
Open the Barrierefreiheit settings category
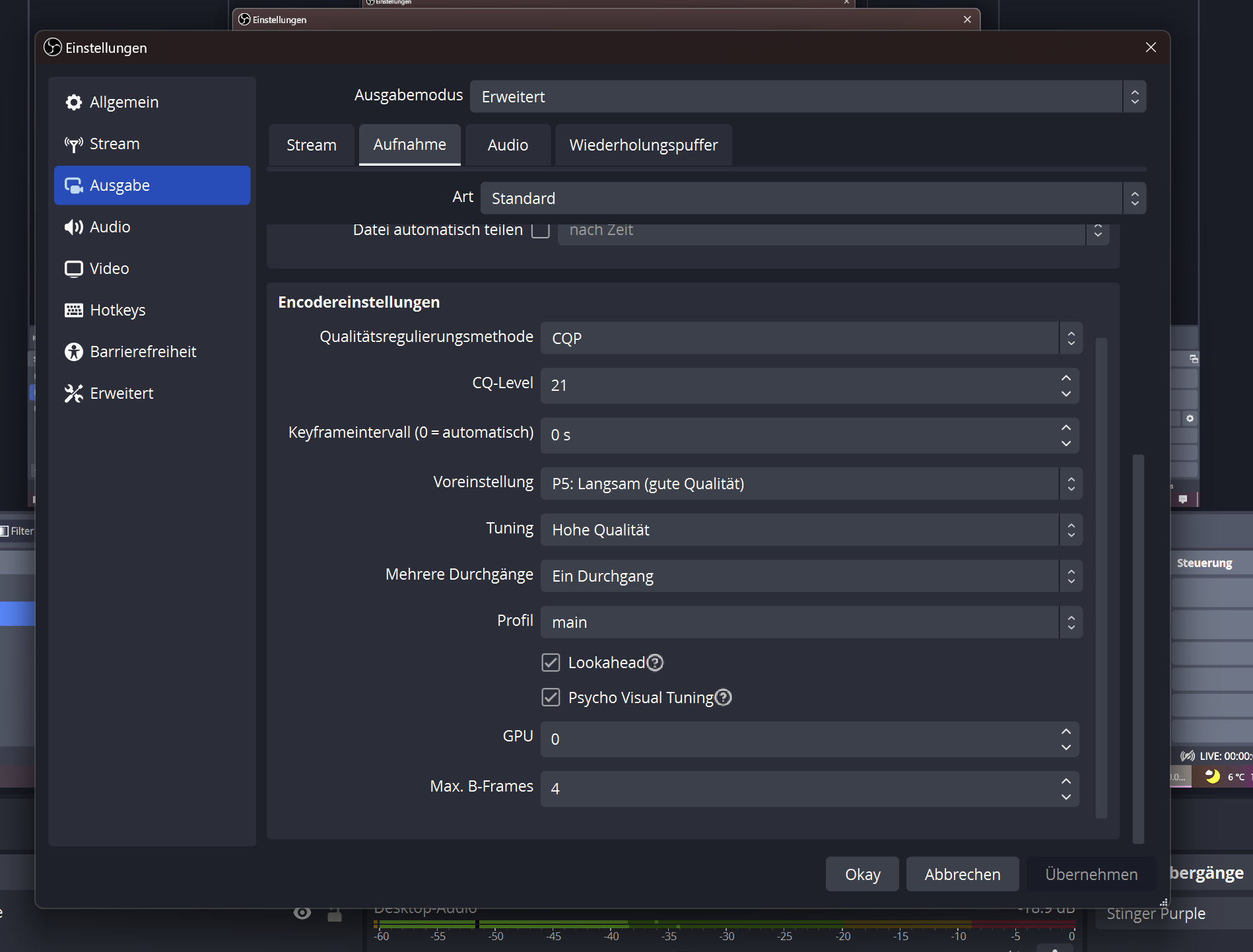152,352
